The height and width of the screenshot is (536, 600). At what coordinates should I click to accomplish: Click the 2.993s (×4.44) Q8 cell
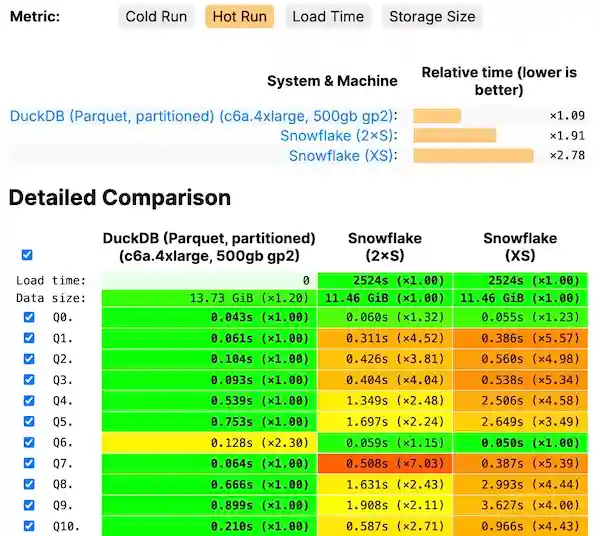tap(520, 484)
